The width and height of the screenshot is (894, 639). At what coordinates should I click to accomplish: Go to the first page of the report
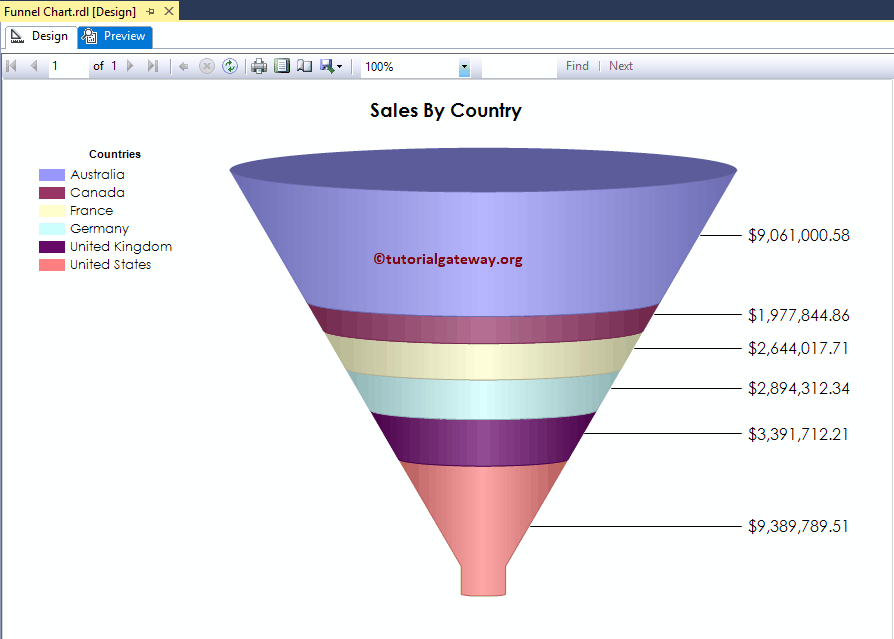(x=11, y=66)
